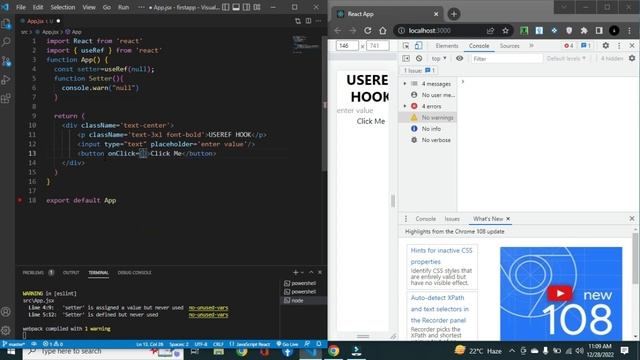Open the editor More Actions ellipsis
640x360 pixels.
point(318,21)
